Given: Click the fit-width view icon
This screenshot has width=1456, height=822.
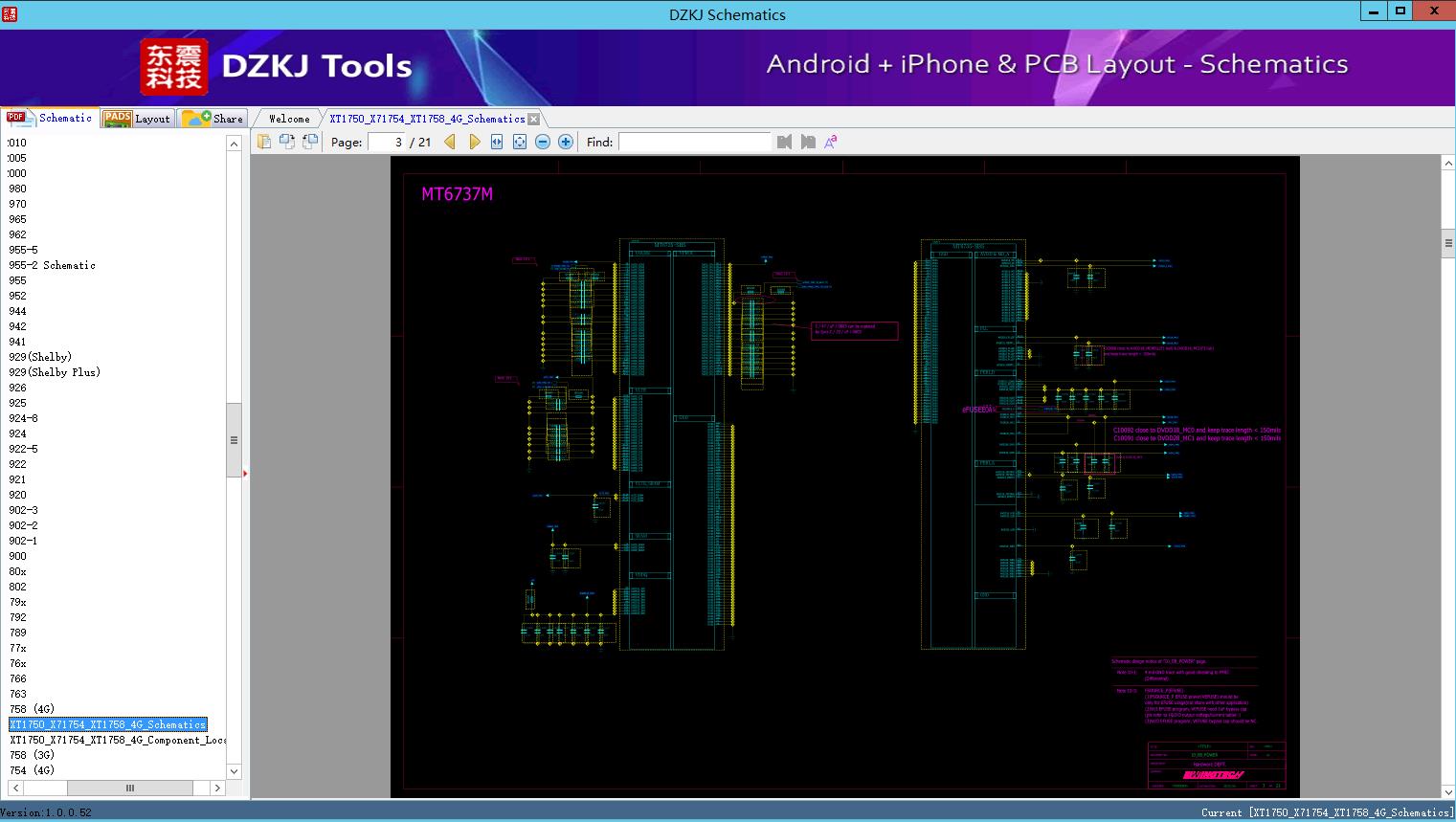Looking at the screenshot, I should pyautogui.click(x=497, y=142).
